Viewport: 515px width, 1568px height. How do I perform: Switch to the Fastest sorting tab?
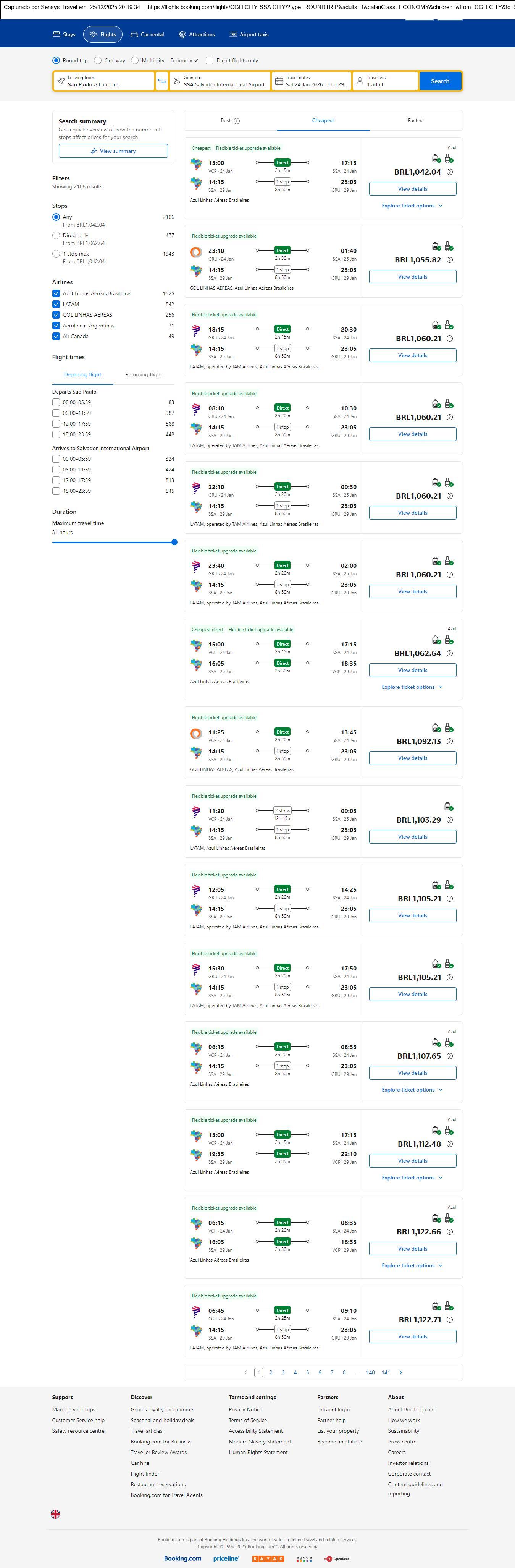pos(416,120)
